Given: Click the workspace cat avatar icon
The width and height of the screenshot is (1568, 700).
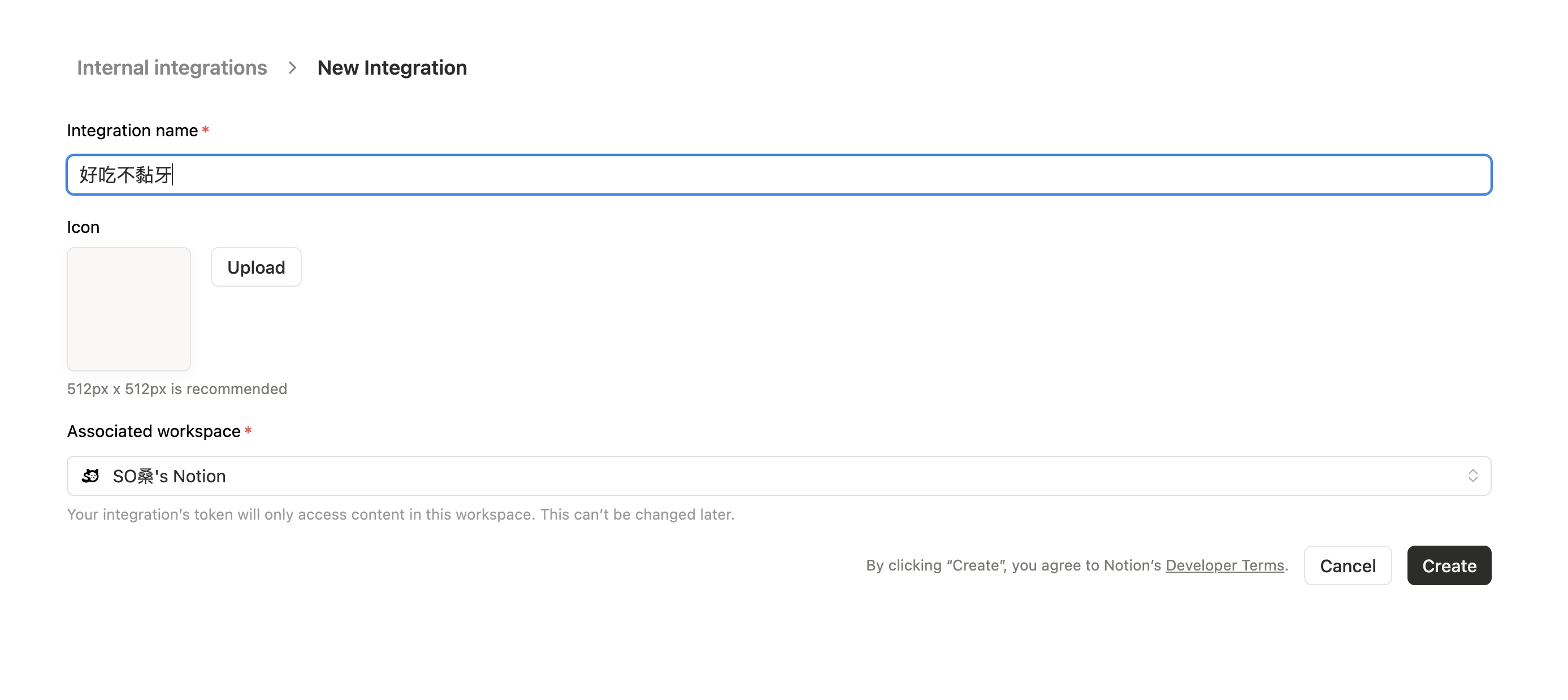Looking at the screenshot, I should click(90, 476).
